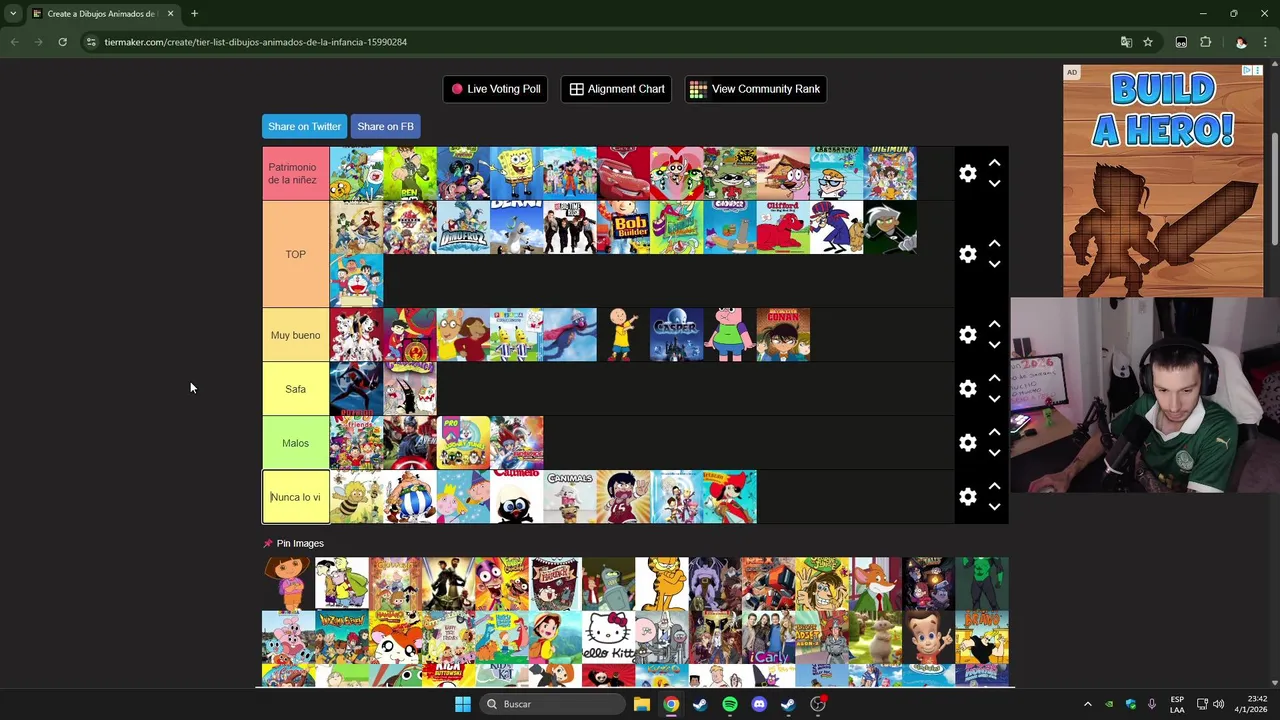This screenshot has height=720, width=1280.
Task: Open settings gear for Malos tier row
Action: pyautogui.click(x=967, y=443)
